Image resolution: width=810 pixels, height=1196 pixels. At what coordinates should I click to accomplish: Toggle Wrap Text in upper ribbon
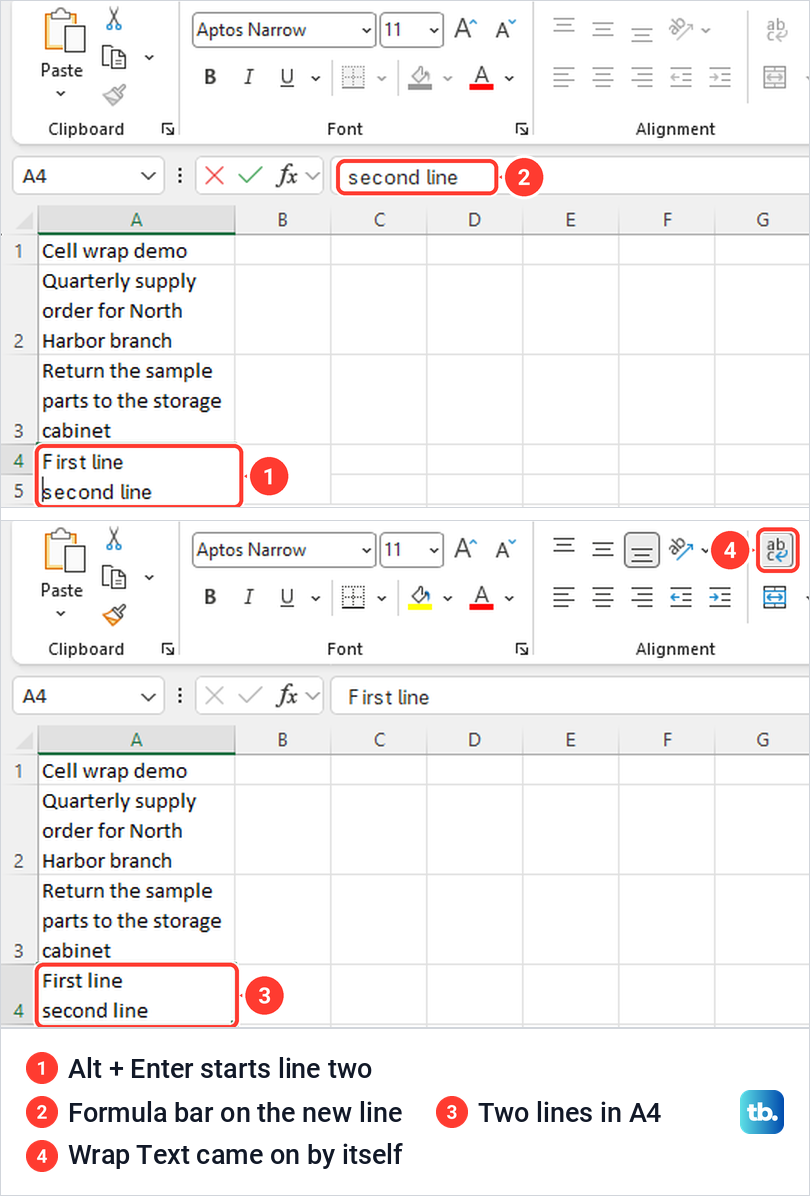776,31
